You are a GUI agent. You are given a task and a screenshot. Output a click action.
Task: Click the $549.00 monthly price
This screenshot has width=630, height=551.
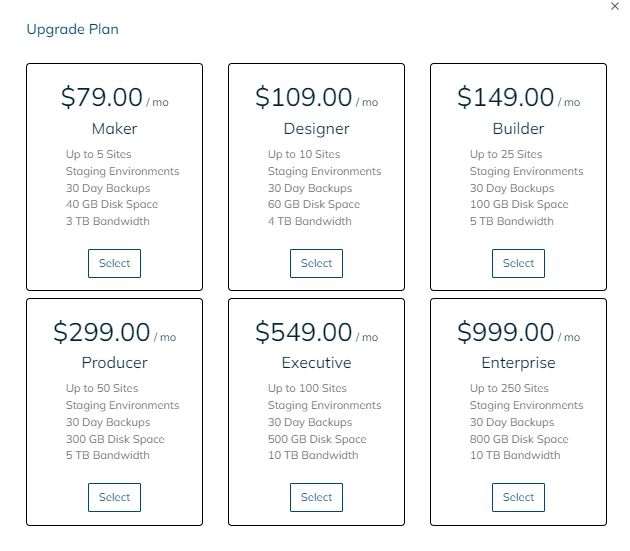point(304,332)
